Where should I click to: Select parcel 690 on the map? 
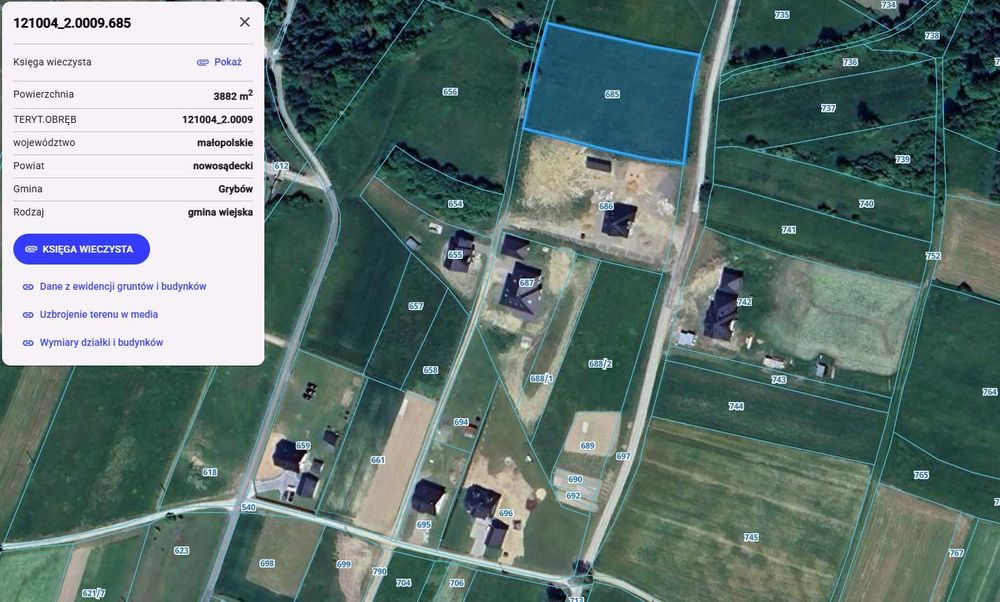pyautogui.click(x=575, y=480)
